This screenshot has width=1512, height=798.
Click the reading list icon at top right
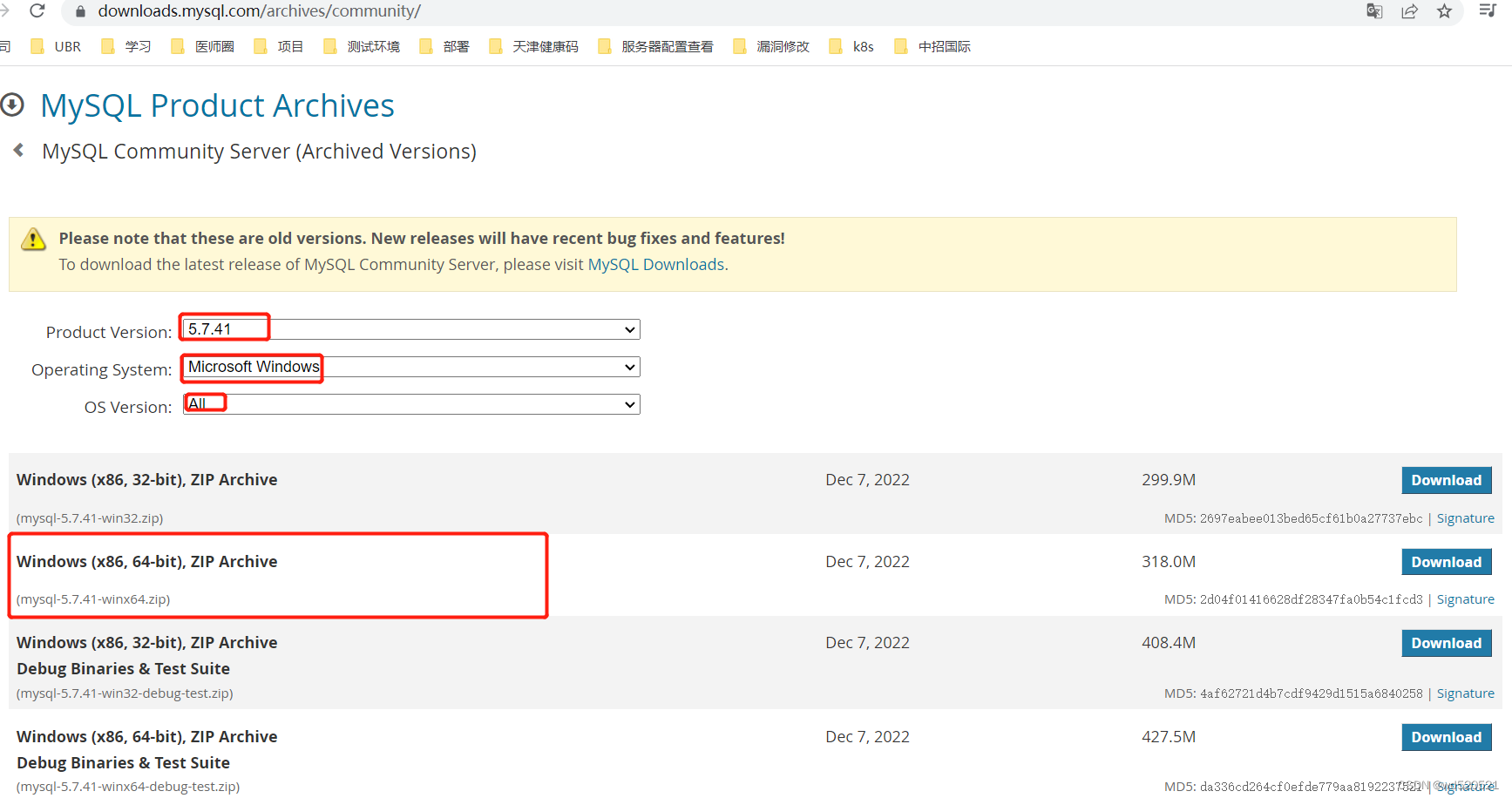coord(1488,11)
